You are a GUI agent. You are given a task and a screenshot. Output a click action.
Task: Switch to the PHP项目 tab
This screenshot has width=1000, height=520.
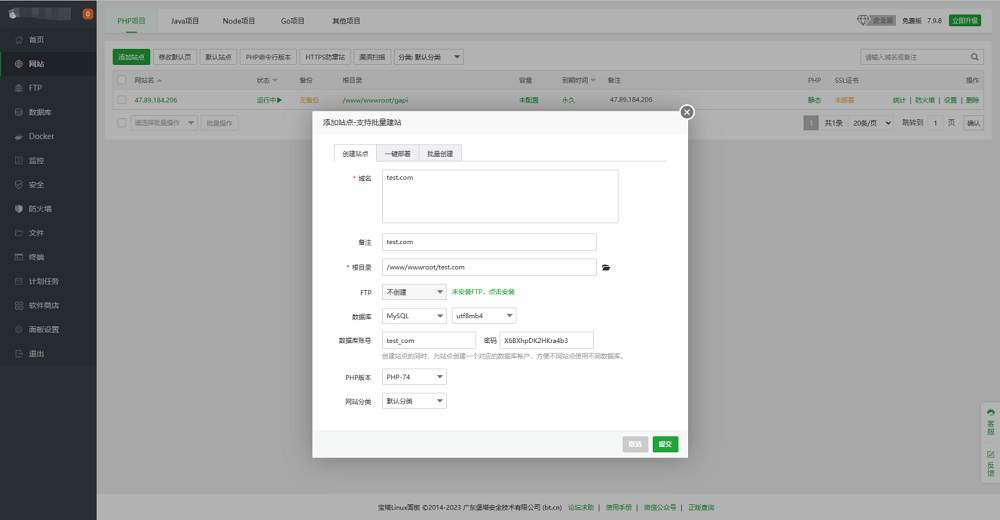click(131, 21)
